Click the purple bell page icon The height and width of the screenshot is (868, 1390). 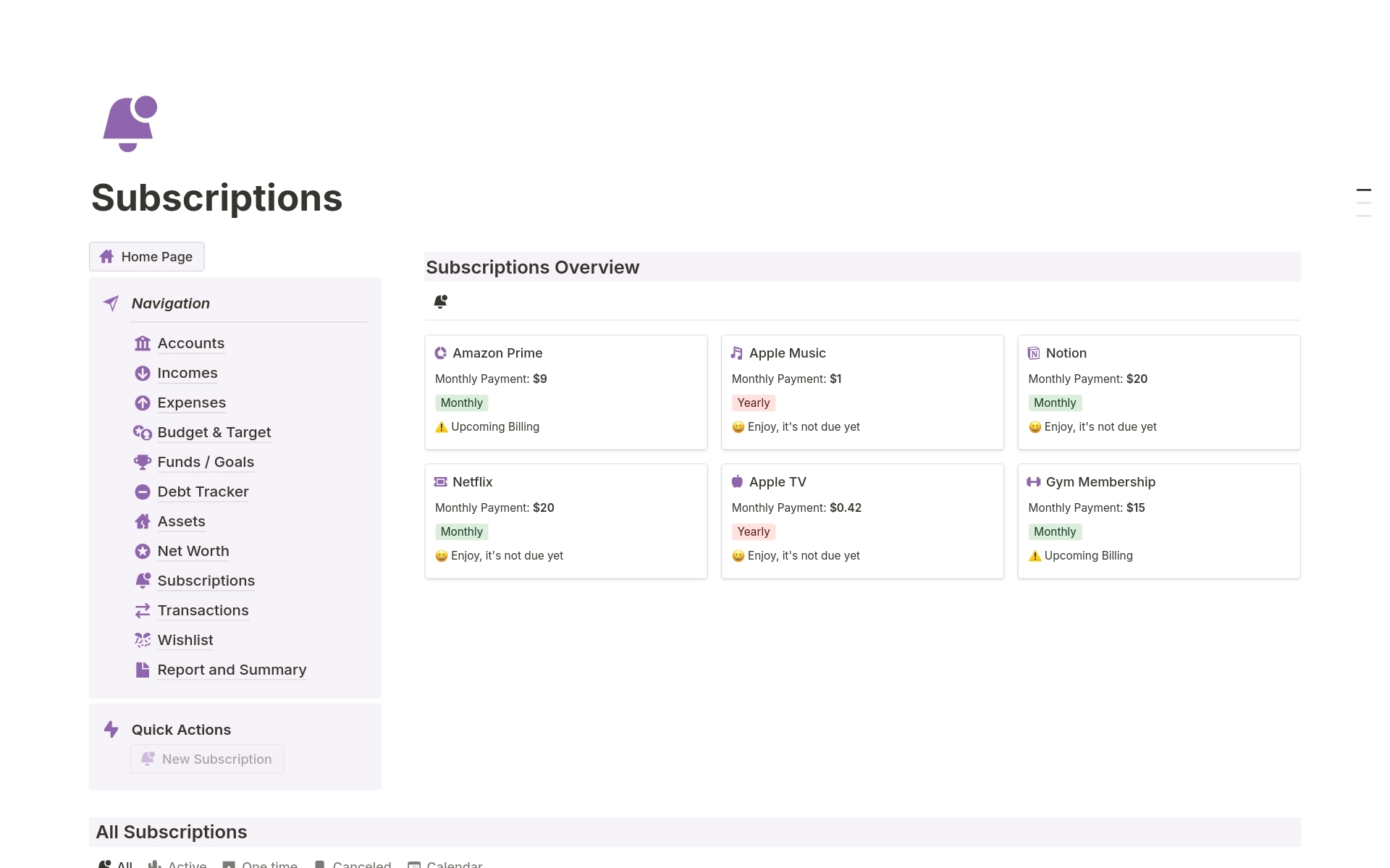pyautogui.click(x=130, y=124)
